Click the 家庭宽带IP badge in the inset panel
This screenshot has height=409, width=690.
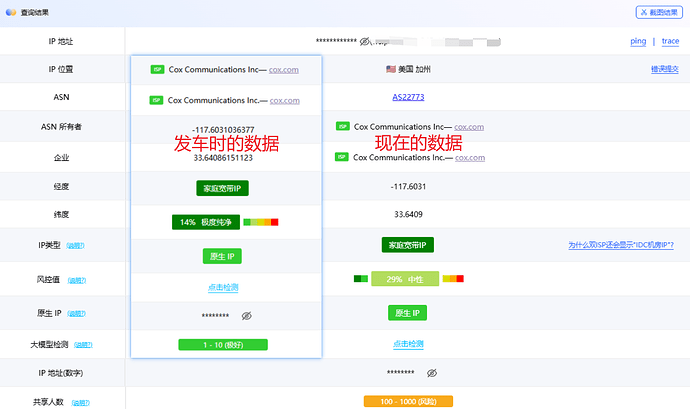pyautogui.click(x=222, y=188)
